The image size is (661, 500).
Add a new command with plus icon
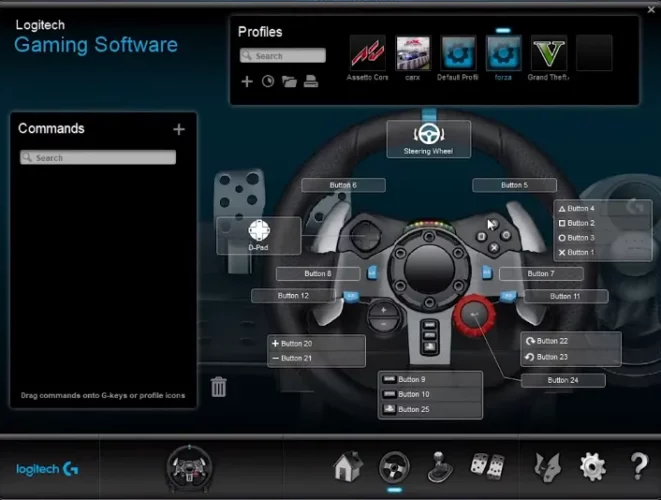179,129
